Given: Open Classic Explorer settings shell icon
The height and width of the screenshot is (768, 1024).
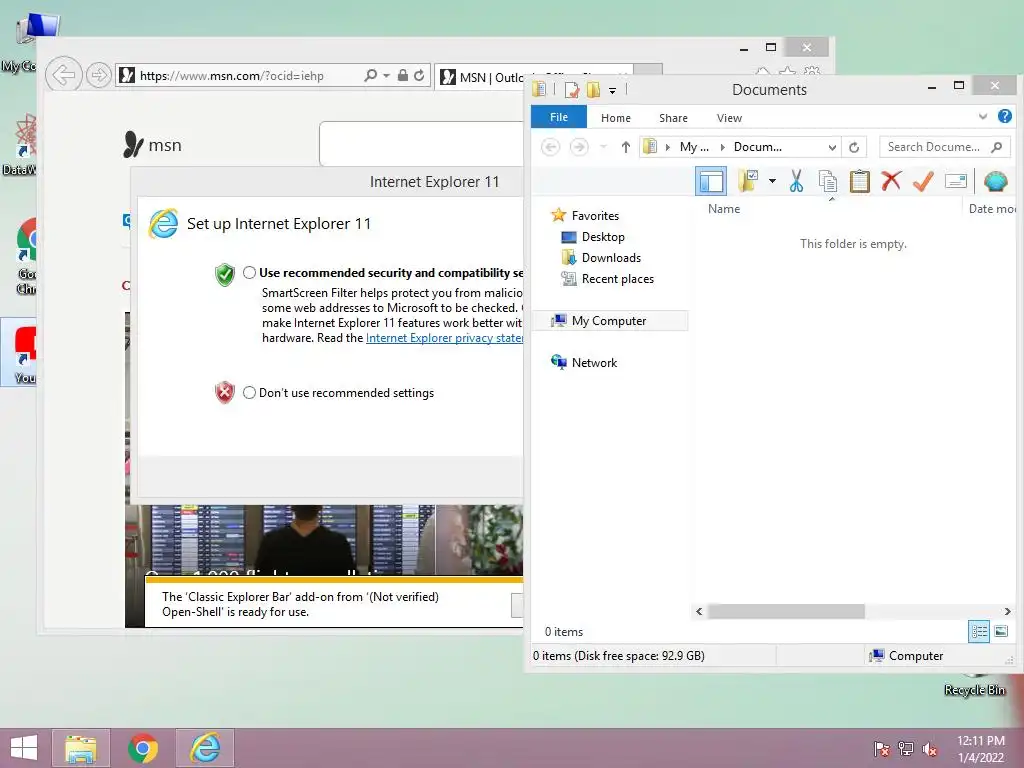Looking at the screenshot, I should 995,181.
